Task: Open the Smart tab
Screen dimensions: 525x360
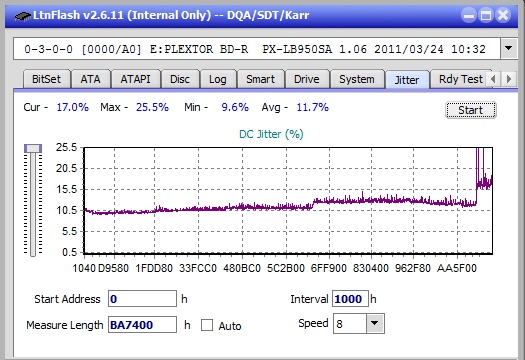Action: pyautogui.click(x=260, y=79)
